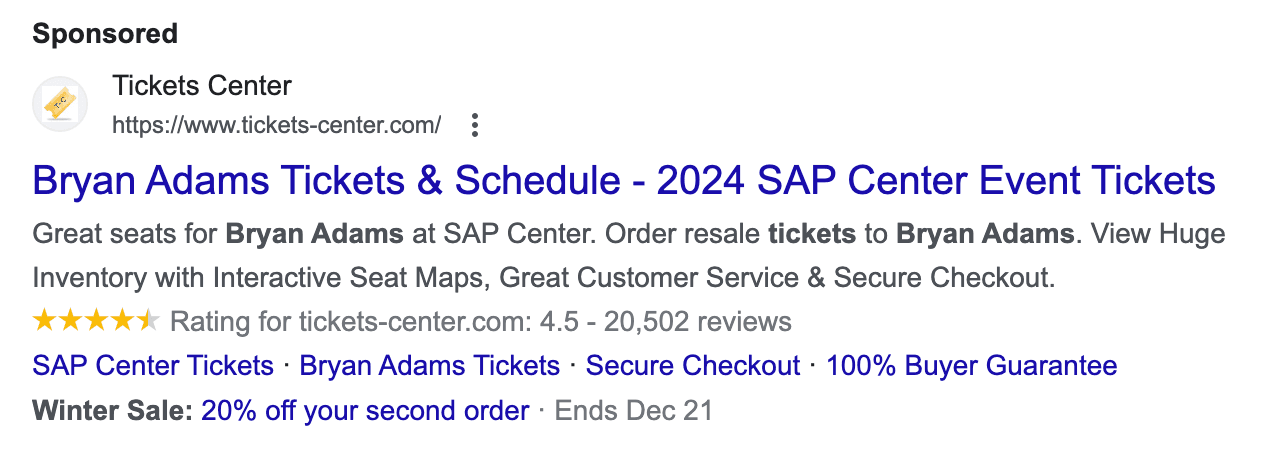Click the half-filled fifth rating star
This screenshot has width=1262, height=462.
[x=148, y=321]
